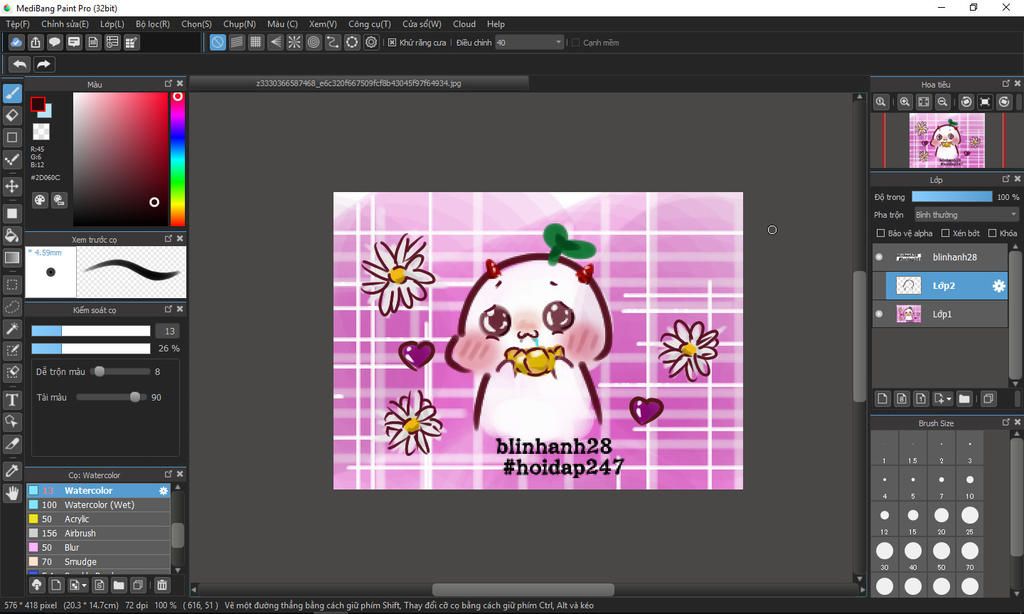Open the Lớp(L) menu

pos(112,24)
